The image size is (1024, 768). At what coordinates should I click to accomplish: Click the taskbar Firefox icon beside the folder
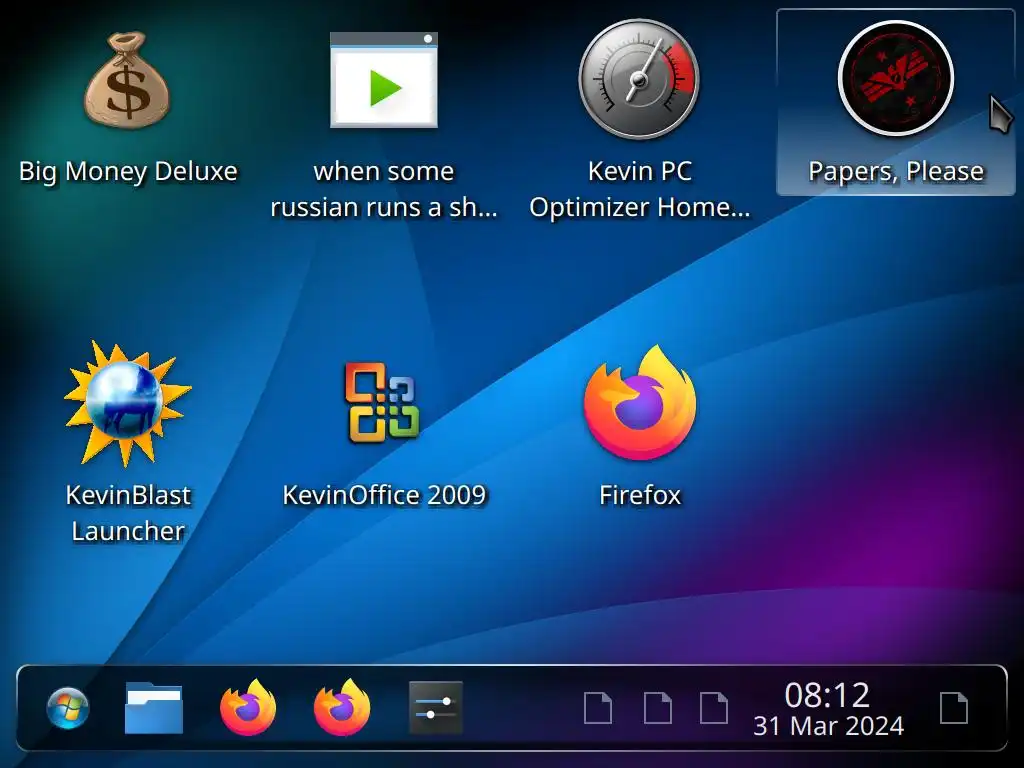click(x=248, y=708)
